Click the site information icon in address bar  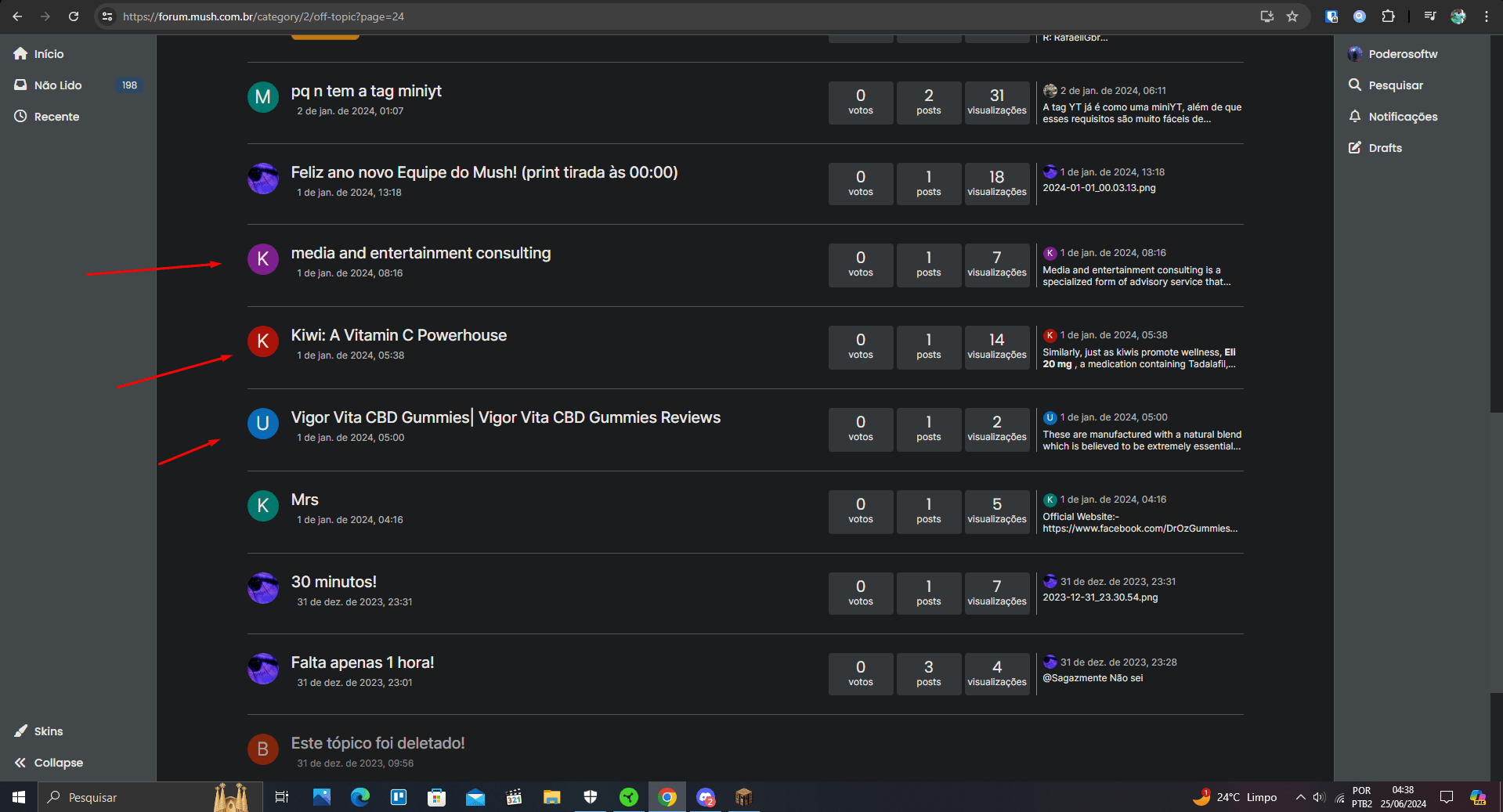[x=107, y=16]
